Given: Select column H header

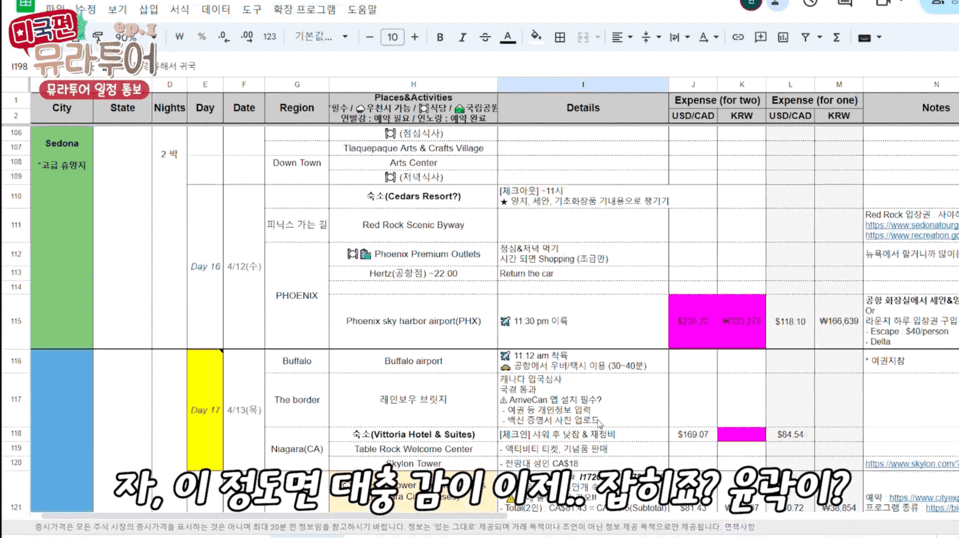Looking at the screenshot, I should coord(413,84).
